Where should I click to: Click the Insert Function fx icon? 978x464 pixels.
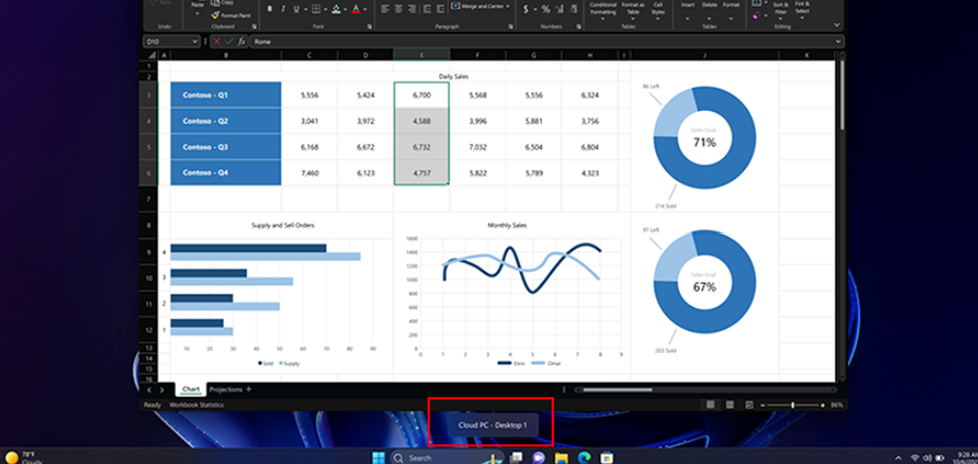(242, 42)
